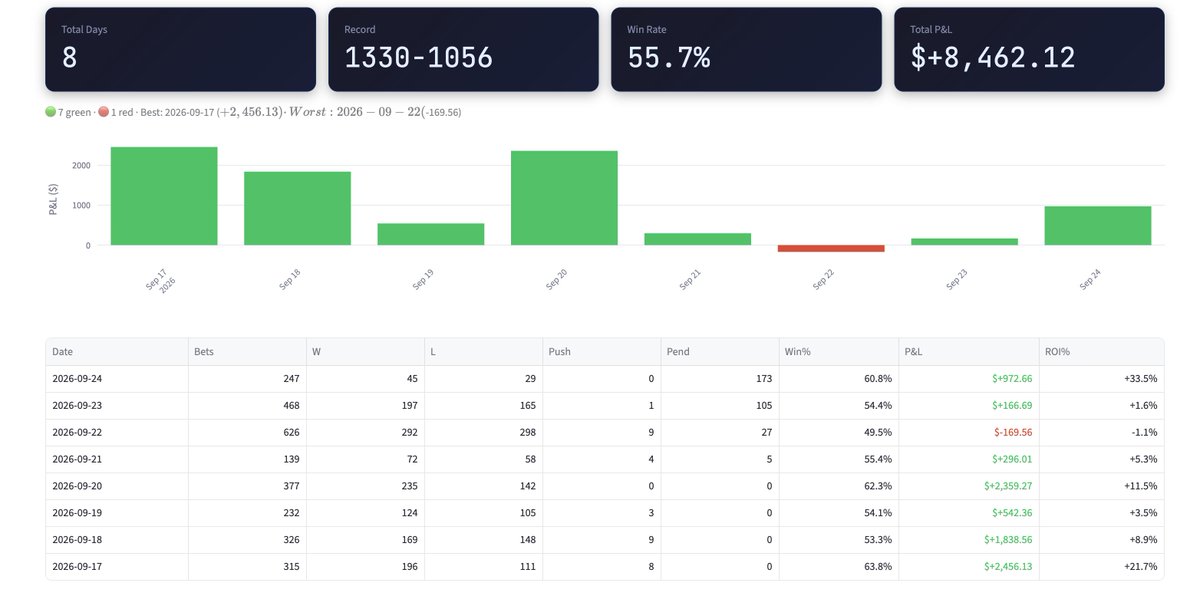The image size is (1200, 596).
Task: Click the +21.7% ROI cell
Action: coord(1102,567)
